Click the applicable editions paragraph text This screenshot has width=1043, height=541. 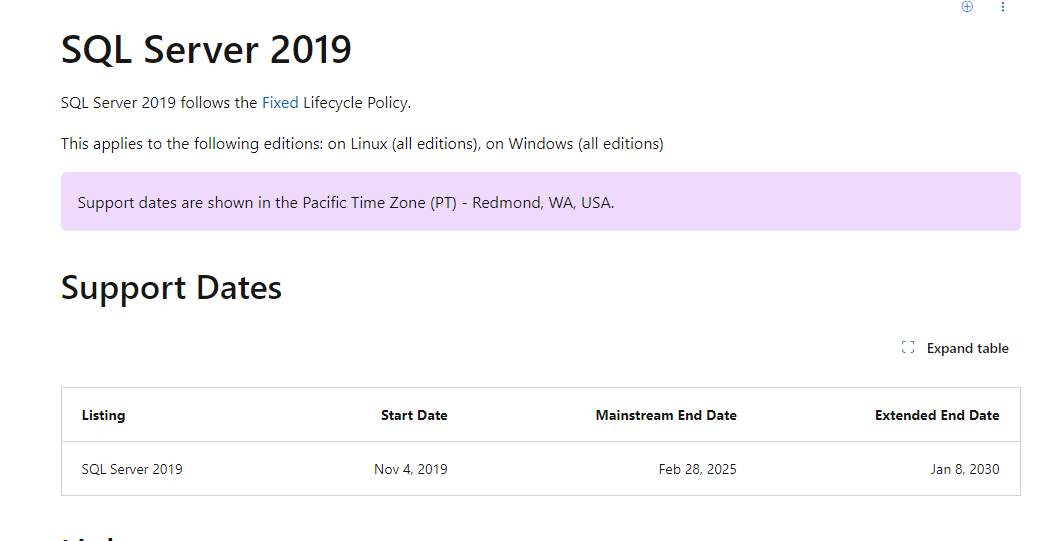pos(362,144)
